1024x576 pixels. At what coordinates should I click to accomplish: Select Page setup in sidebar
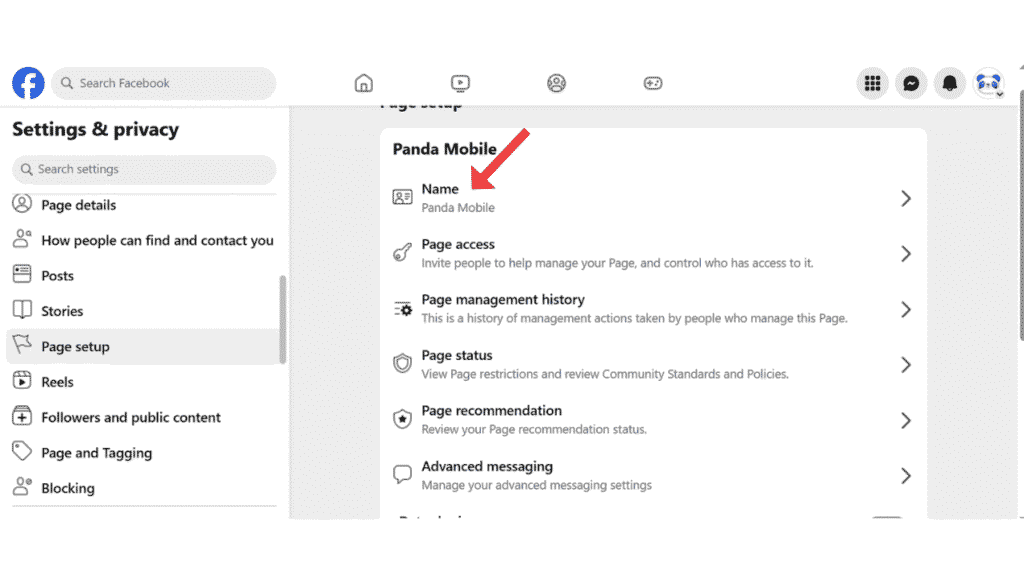(x=142, y=346)
